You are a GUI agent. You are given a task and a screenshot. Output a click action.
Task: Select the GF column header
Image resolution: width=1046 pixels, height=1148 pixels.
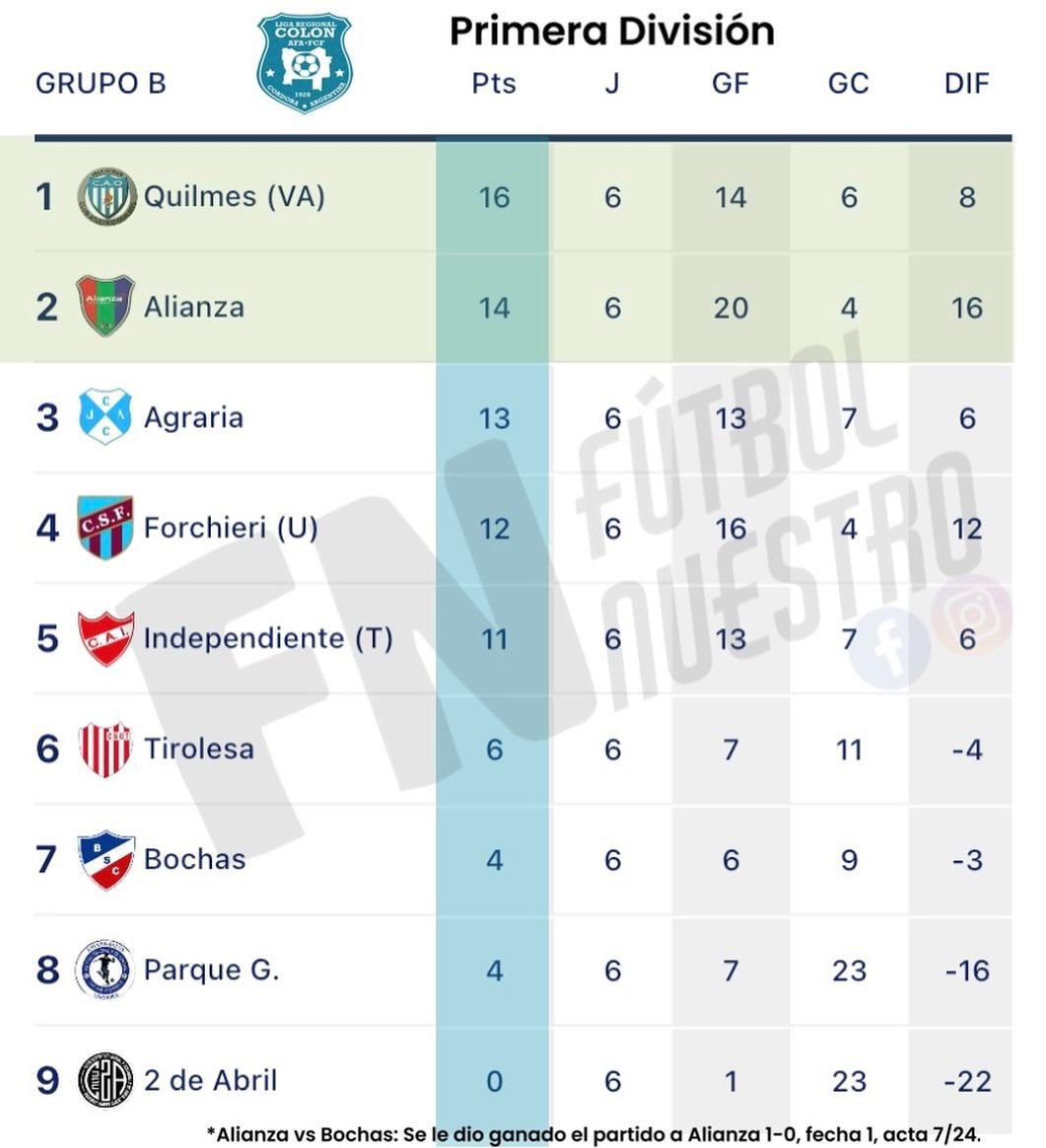[730, 83]
